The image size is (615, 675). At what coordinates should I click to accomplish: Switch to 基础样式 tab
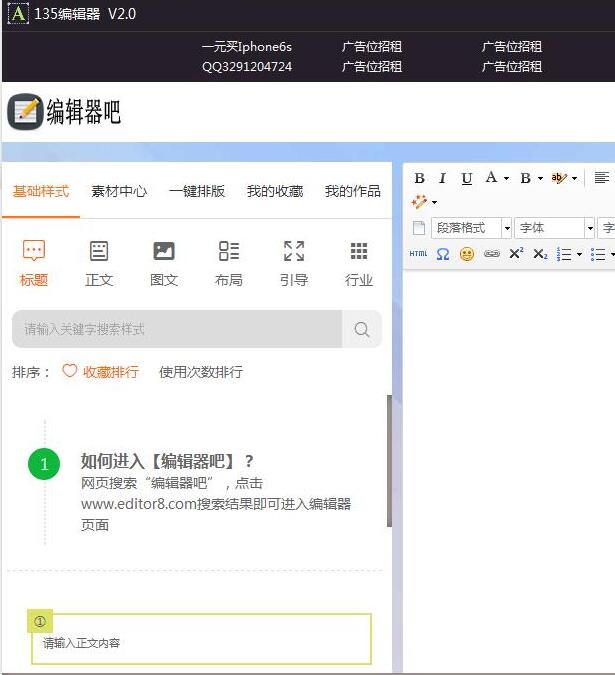pos(41,191)
